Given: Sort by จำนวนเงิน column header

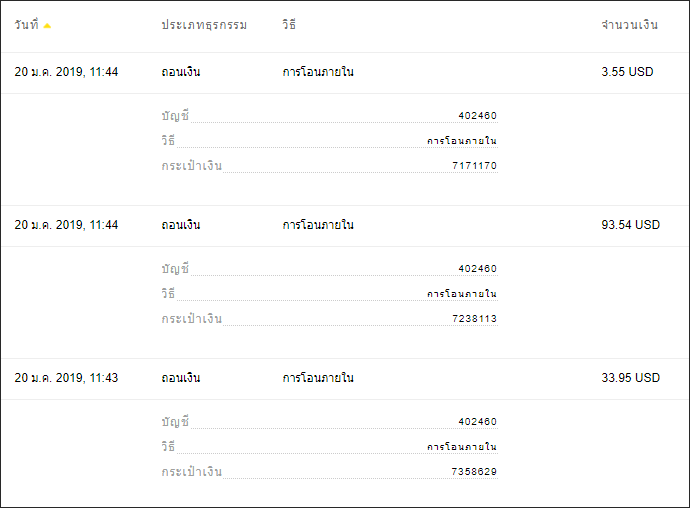Looking at the screenshot, I should point(629,25).
